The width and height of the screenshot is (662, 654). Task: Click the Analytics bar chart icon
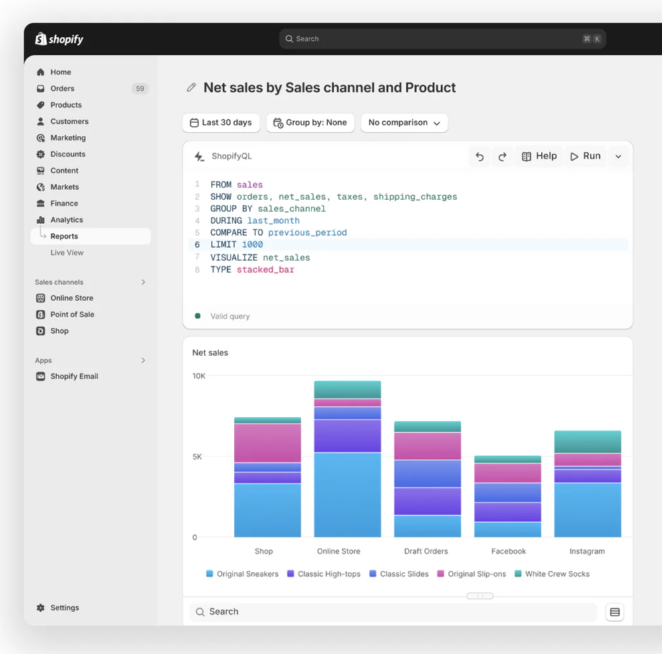pyautogui.click(x=41, y=220)
